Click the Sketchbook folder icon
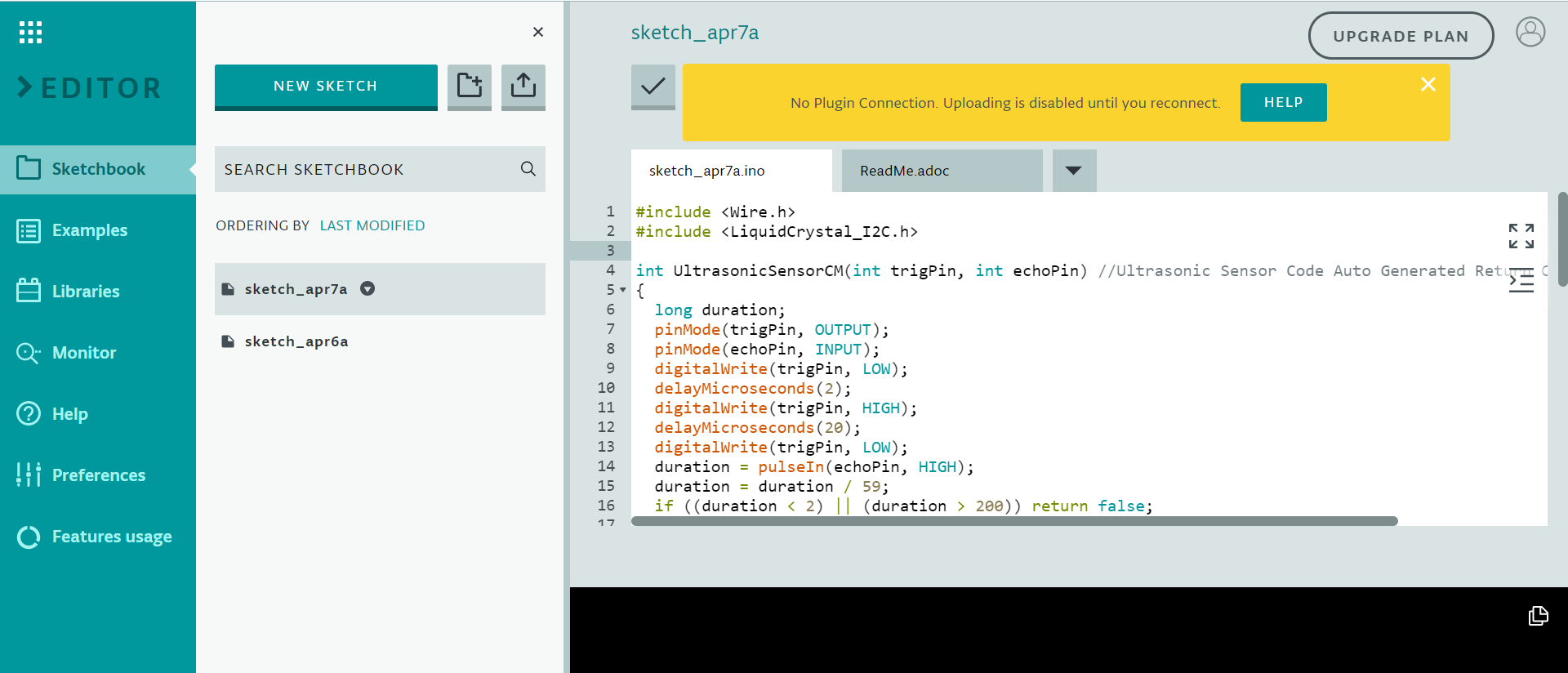This screenshot has width=1568, height=673. click(29, 168)
